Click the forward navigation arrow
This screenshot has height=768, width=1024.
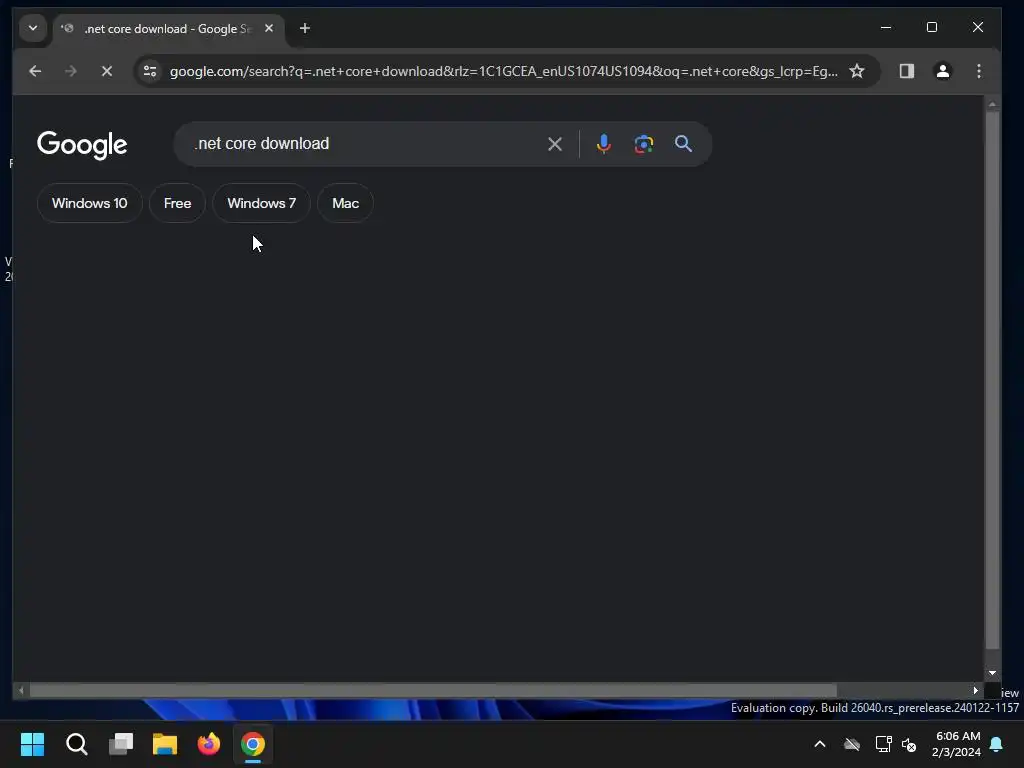71,71
